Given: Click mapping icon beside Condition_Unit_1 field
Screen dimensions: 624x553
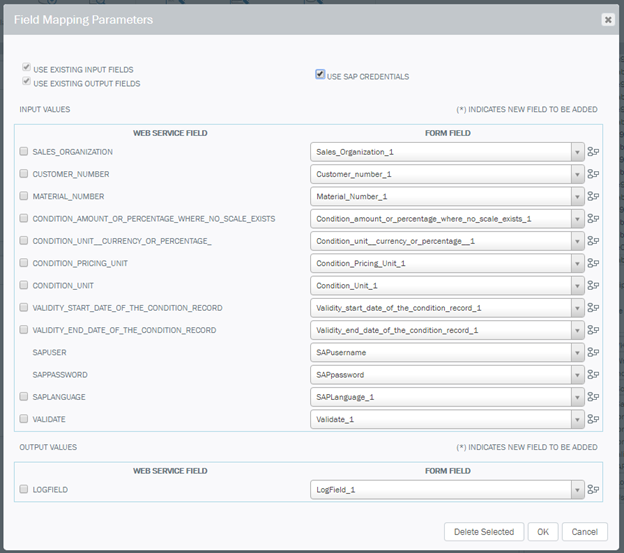Looking at the screenshot, I should coord(593,285).
